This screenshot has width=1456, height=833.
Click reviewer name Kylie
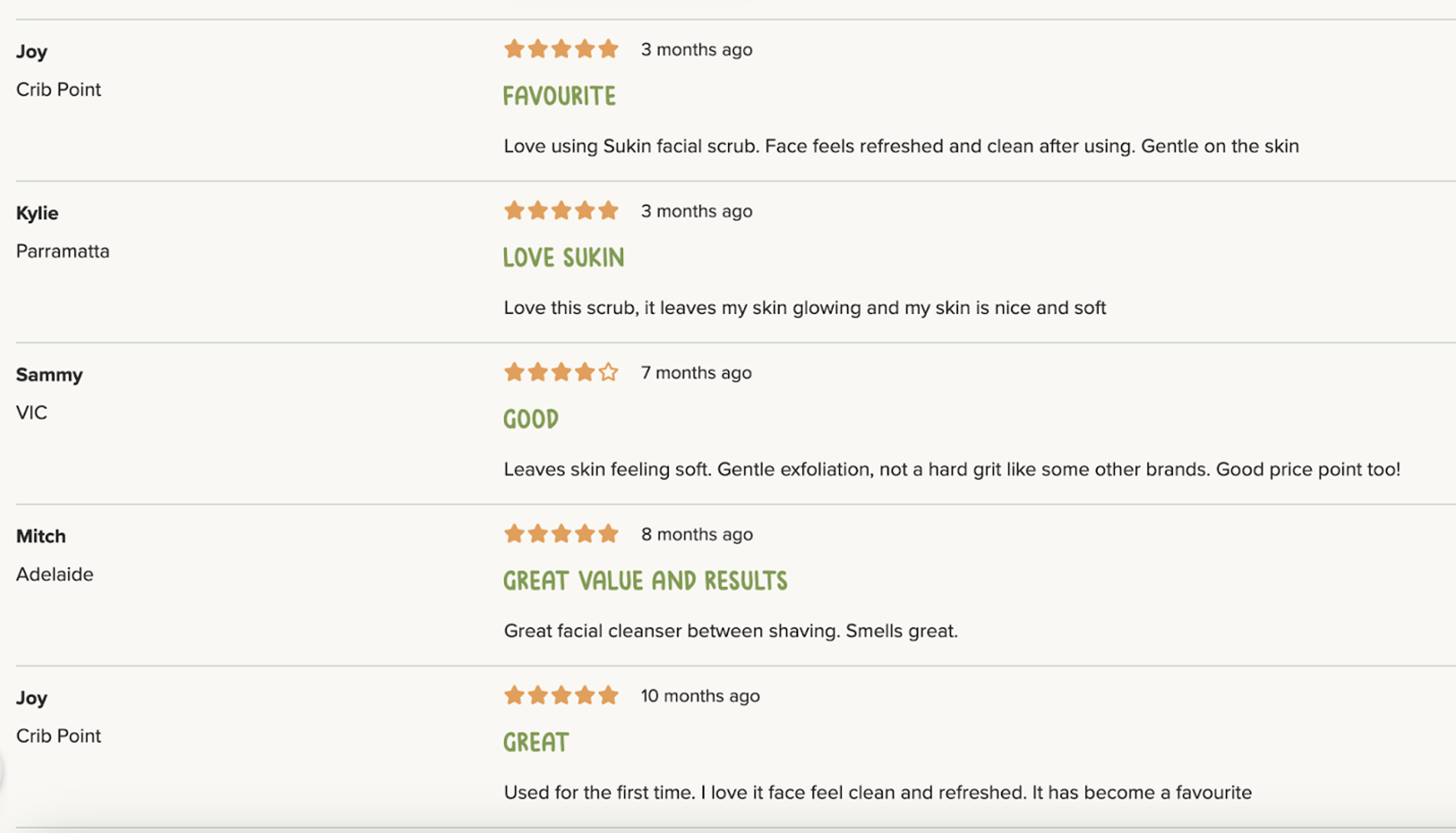pyautogui.click(x=37, y=213)
